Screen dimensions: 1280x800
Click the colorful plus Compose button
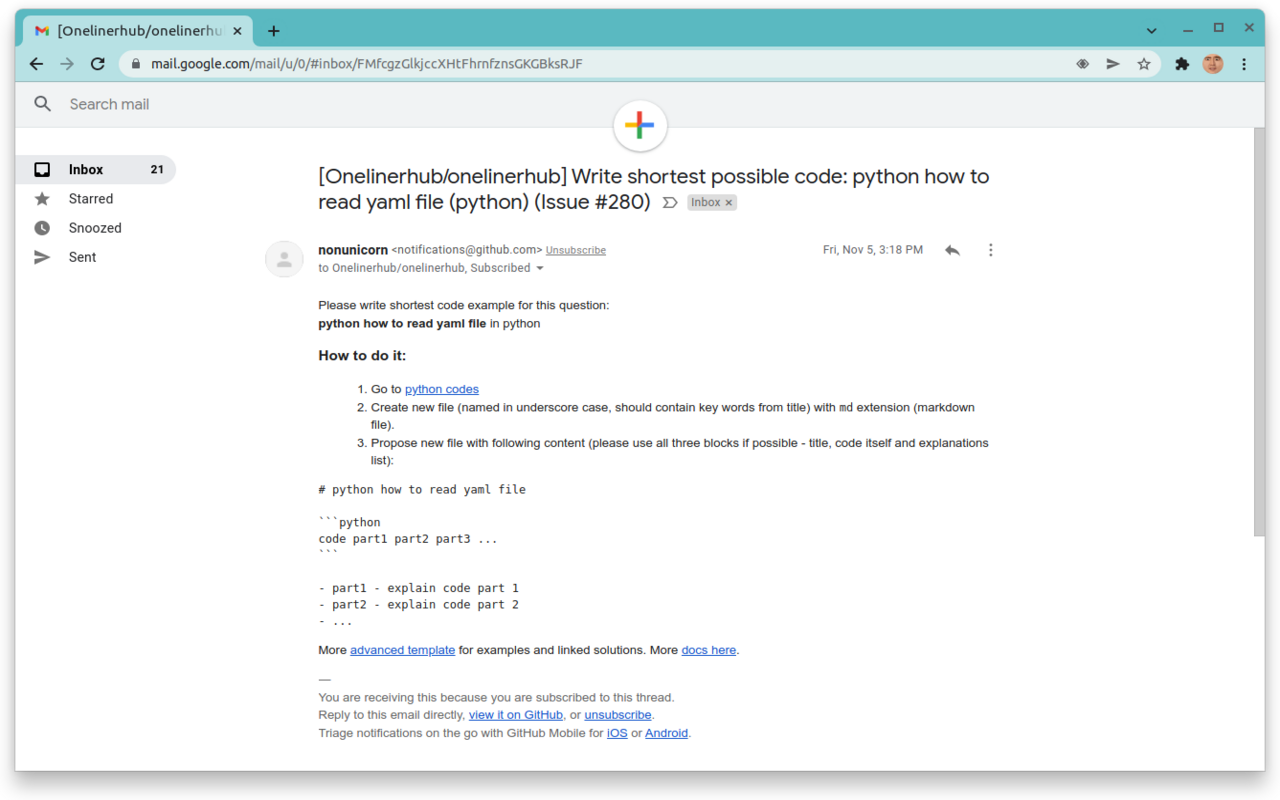pos(640,125)
